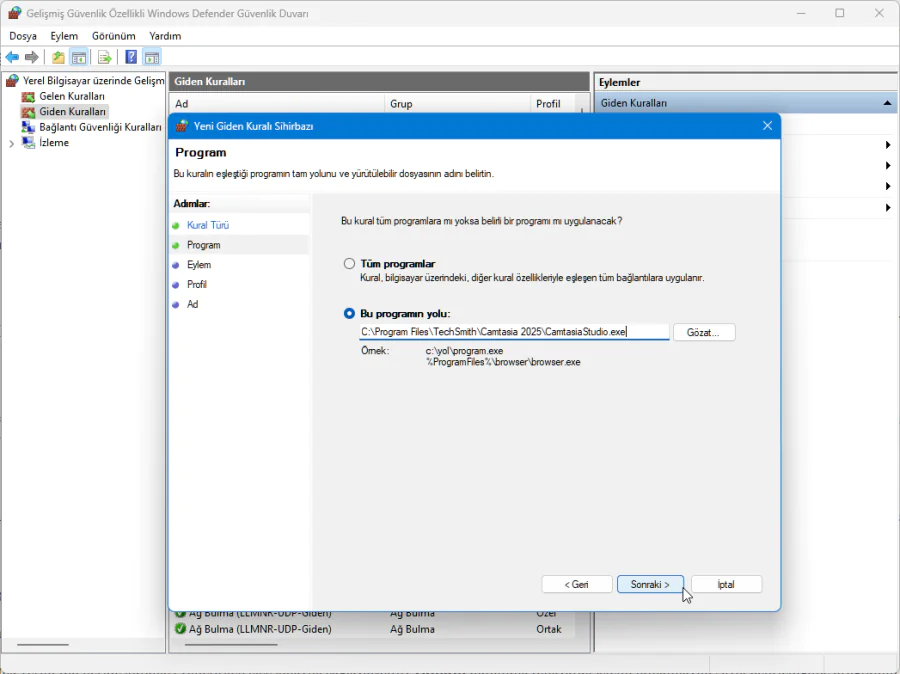Collapse the Giden Kuralları section in Eylemler pane
Screen dimensions: 900x674
(x=886, y=102)
